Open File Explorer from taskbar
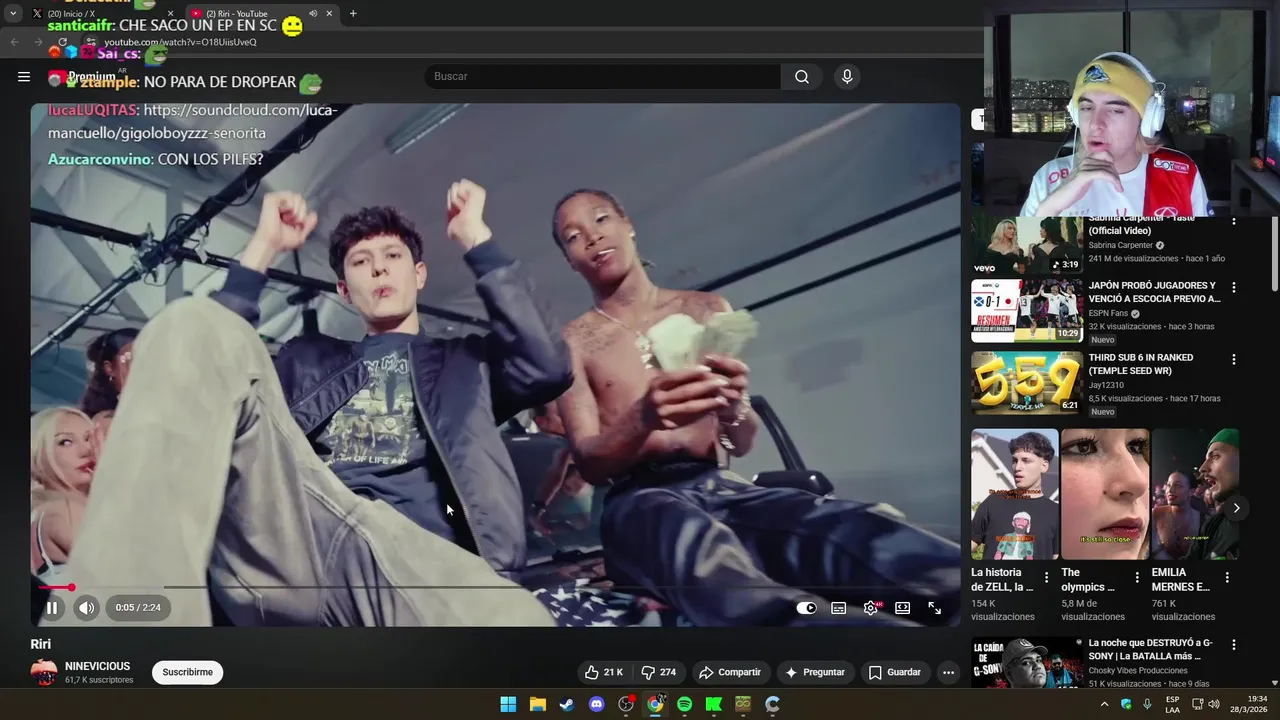Image resolution: width=1280 pixels, height=720 pixels. [x=537, y=704]
